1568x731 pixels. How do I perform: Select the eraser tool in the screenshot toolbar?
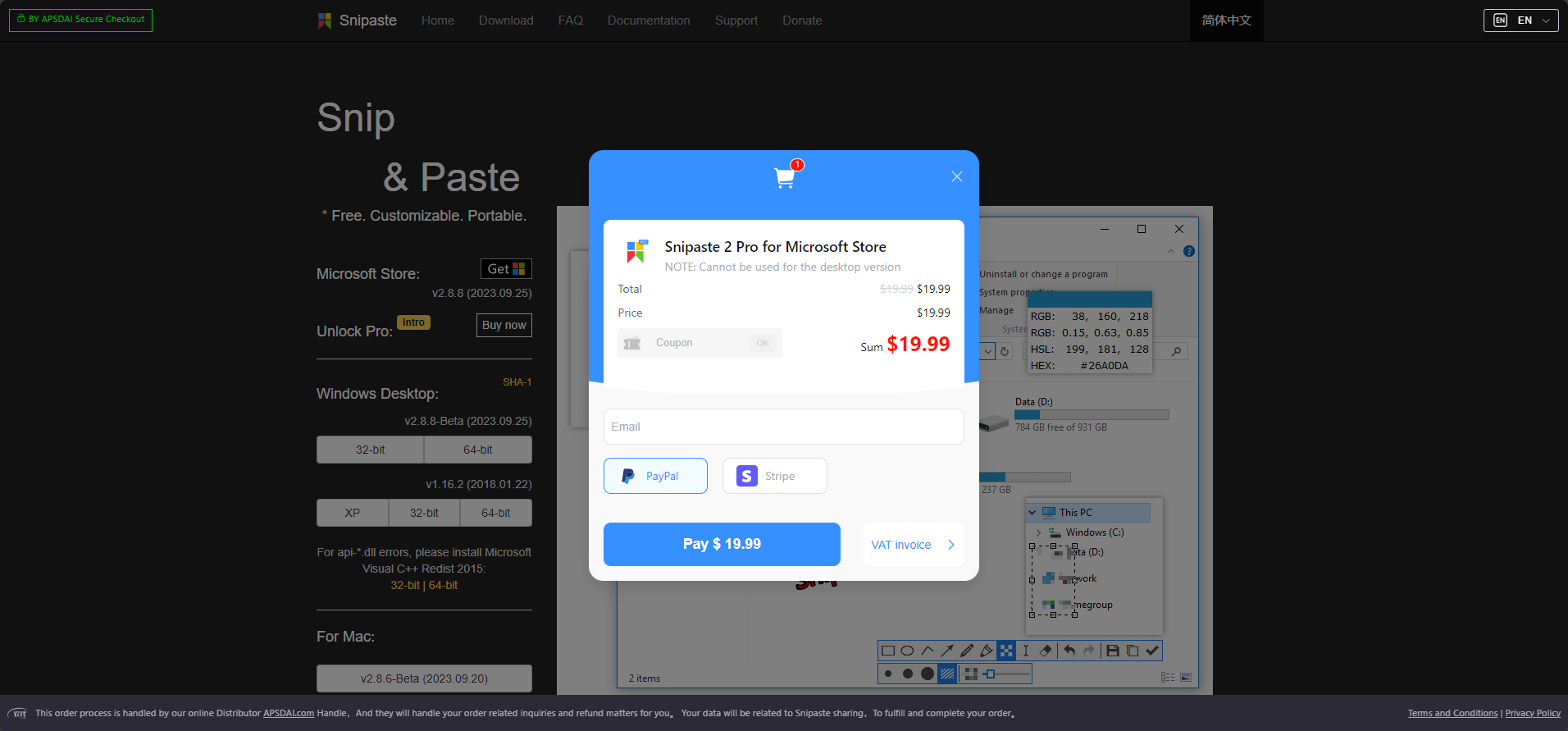pyautogui.click(x=1046, y=651)
